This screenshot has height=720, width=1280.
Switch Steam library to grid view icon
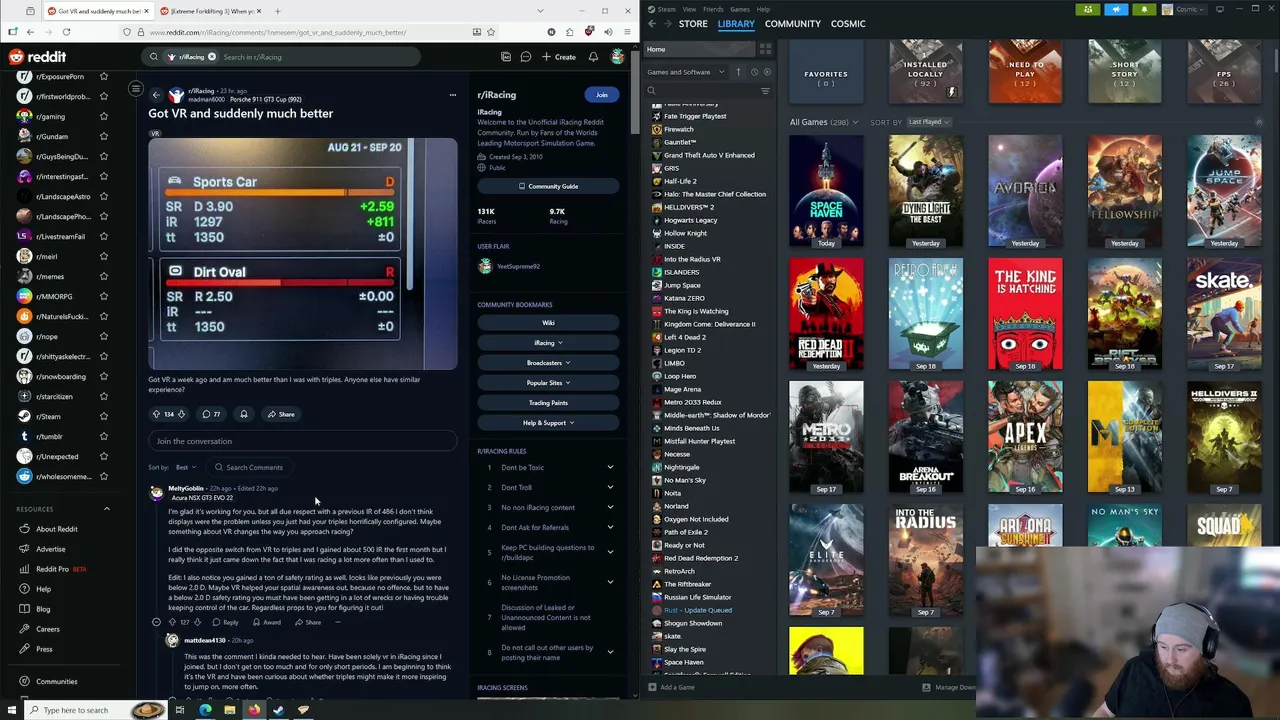765,49
